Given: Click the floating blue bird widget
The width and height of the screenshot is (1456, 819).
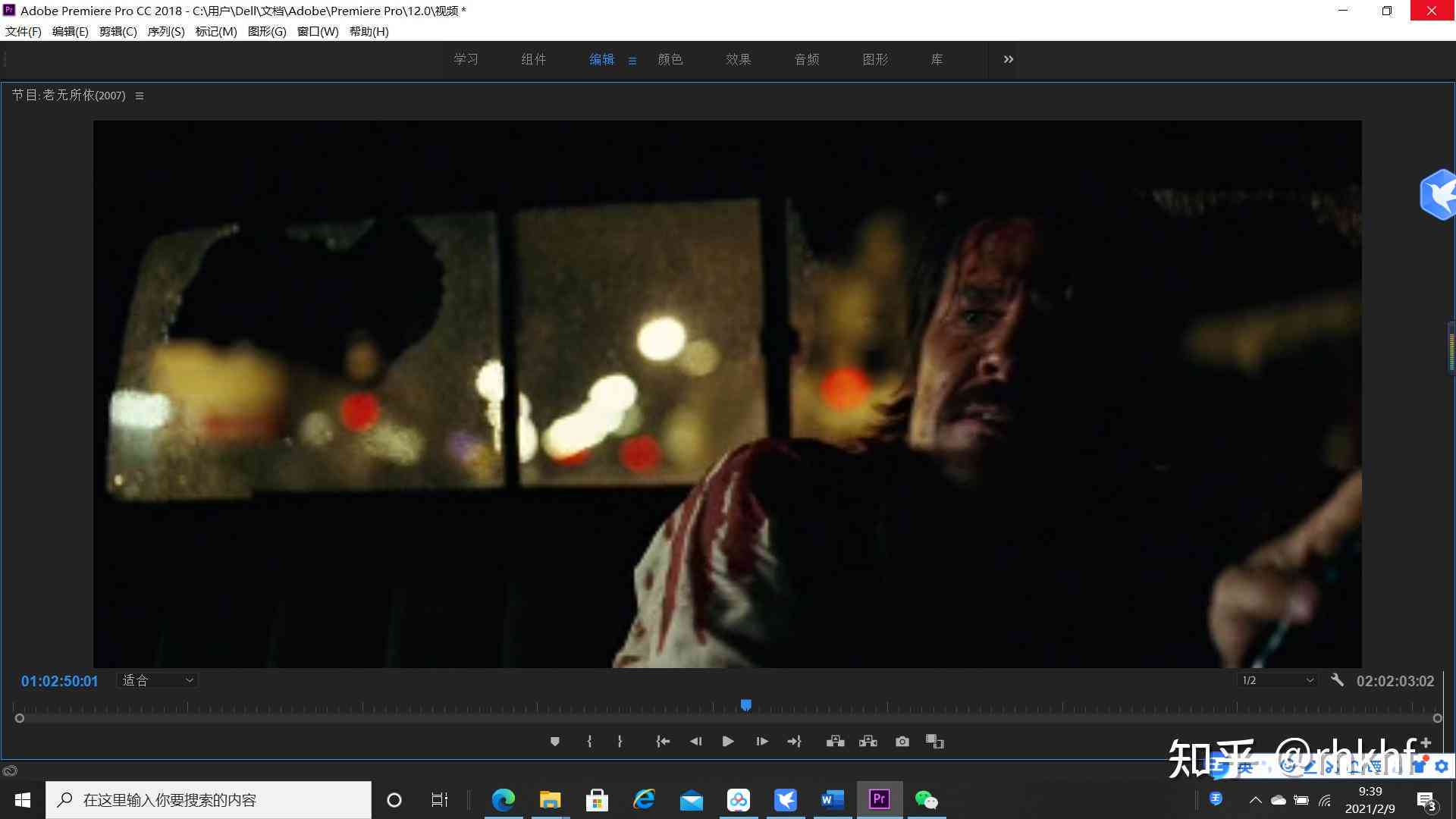Looking at the screenshot, I should point(1439,195).
